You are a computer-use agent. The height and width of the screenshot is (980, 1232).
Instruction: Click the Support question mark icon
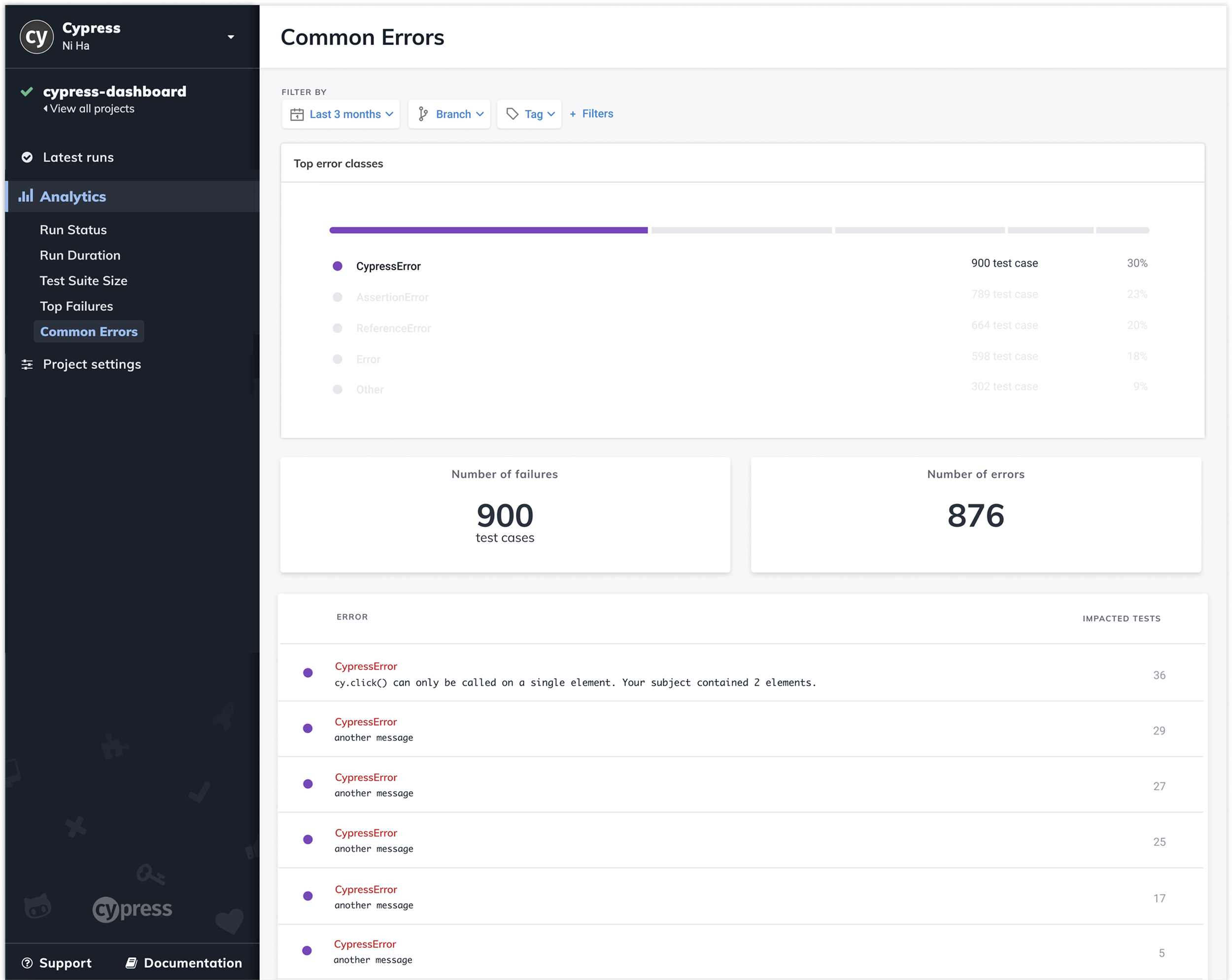point(27,963)
